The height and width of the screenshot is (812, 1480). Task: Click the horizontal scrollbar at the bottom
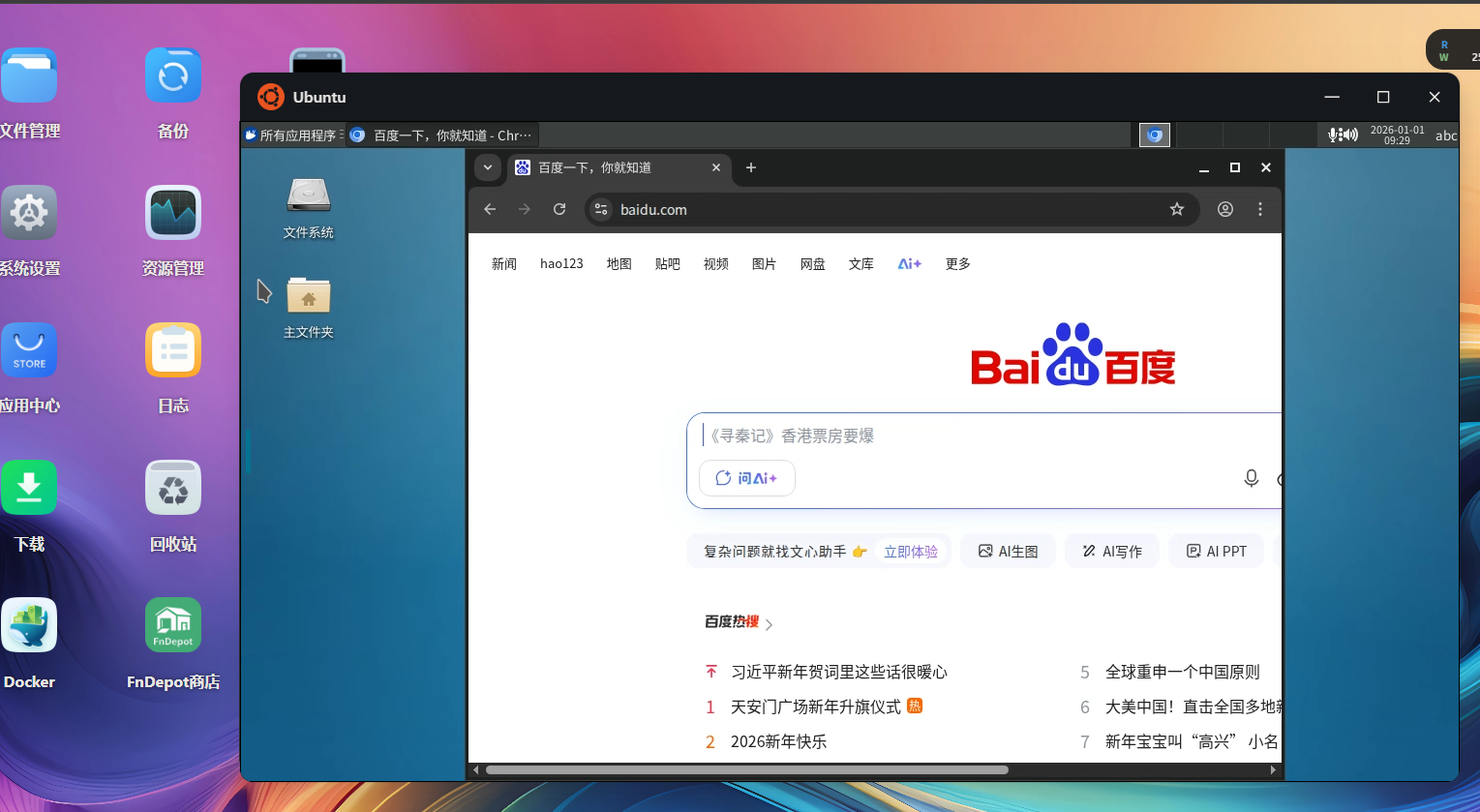[746, 770]
